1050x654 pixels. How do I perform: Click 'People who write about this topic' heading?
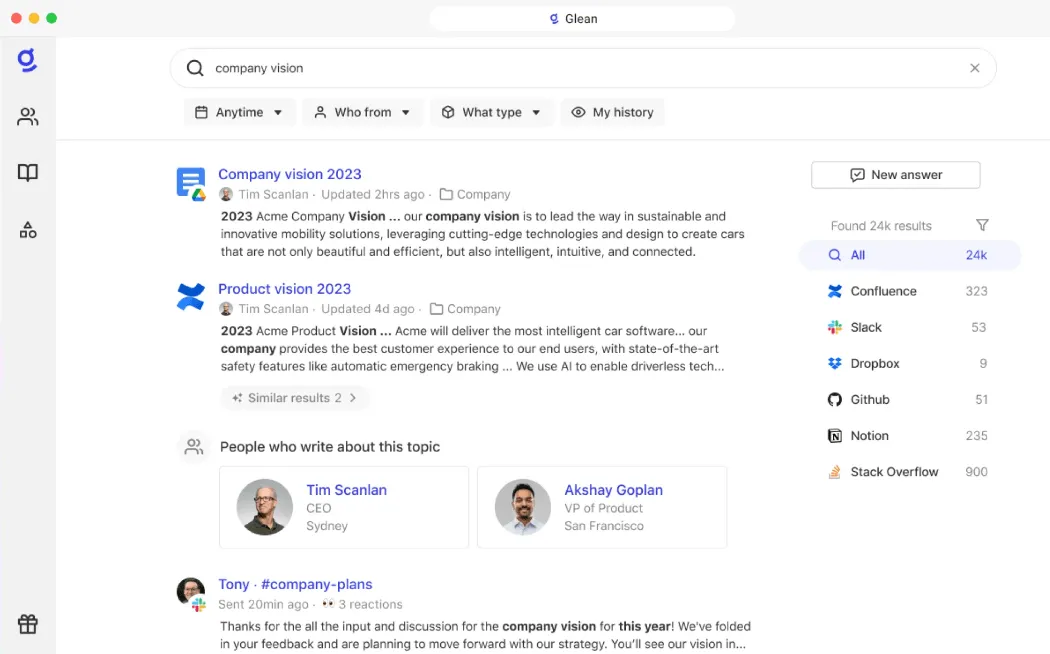coord(329,446)
